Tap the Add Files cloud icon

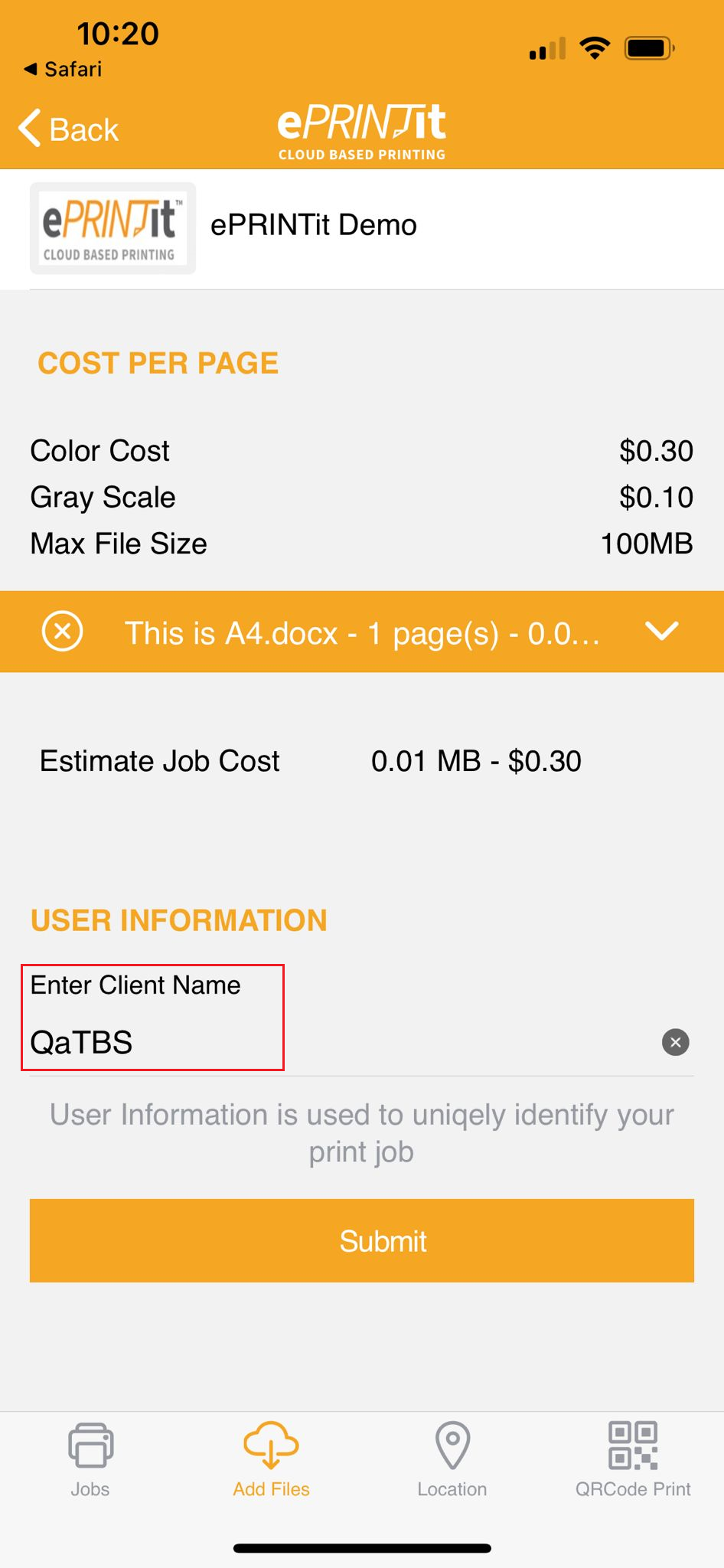click(x=271, y=1445)
